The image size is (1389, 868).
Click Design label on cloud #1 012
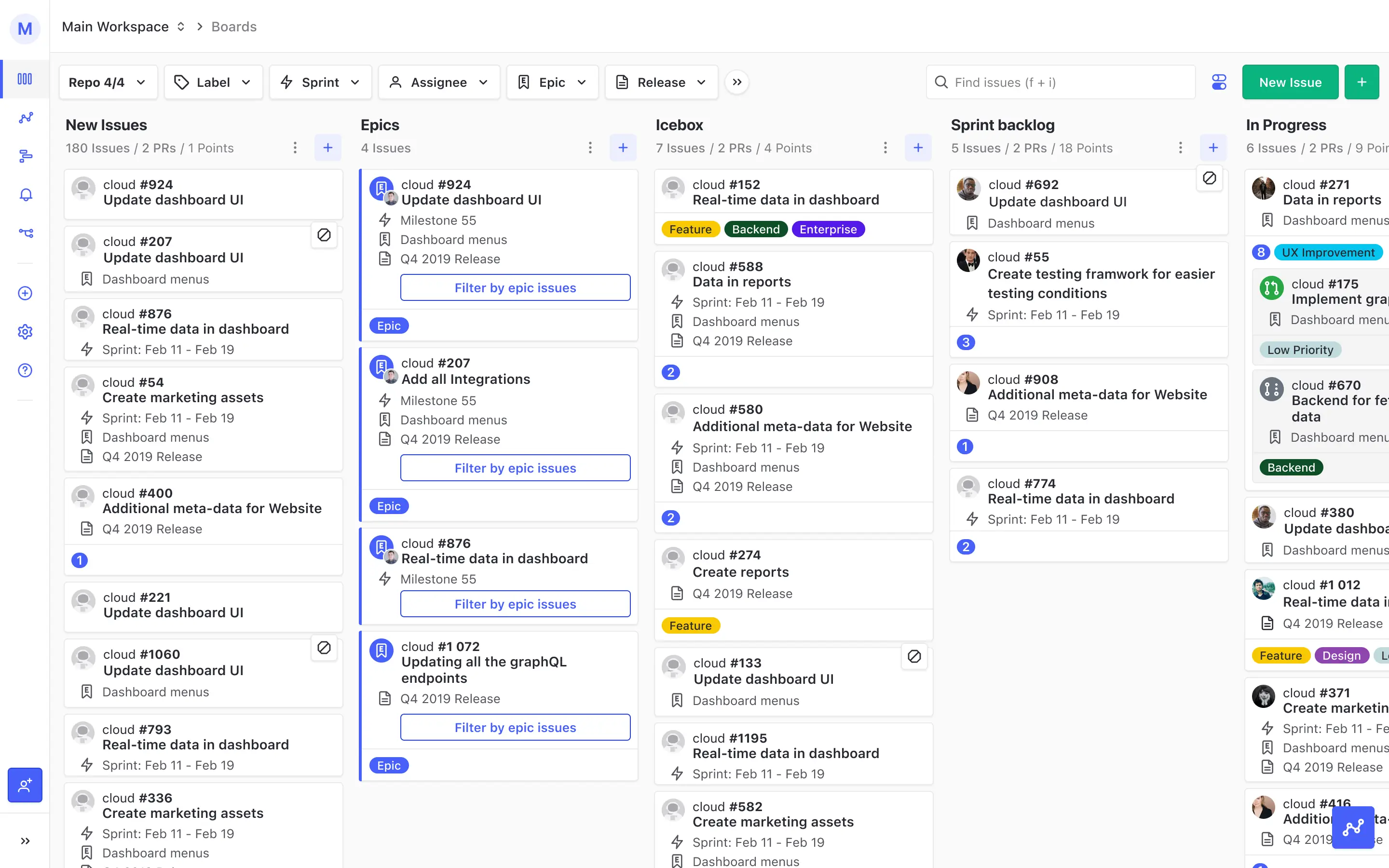(1341, 656)
